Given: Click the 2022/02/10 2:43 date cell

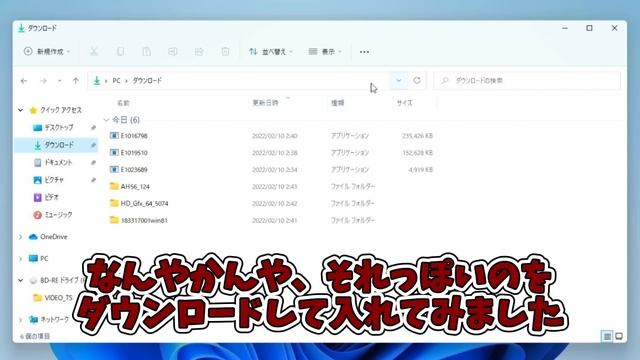Looking at the screenshot, I should 274,187.
